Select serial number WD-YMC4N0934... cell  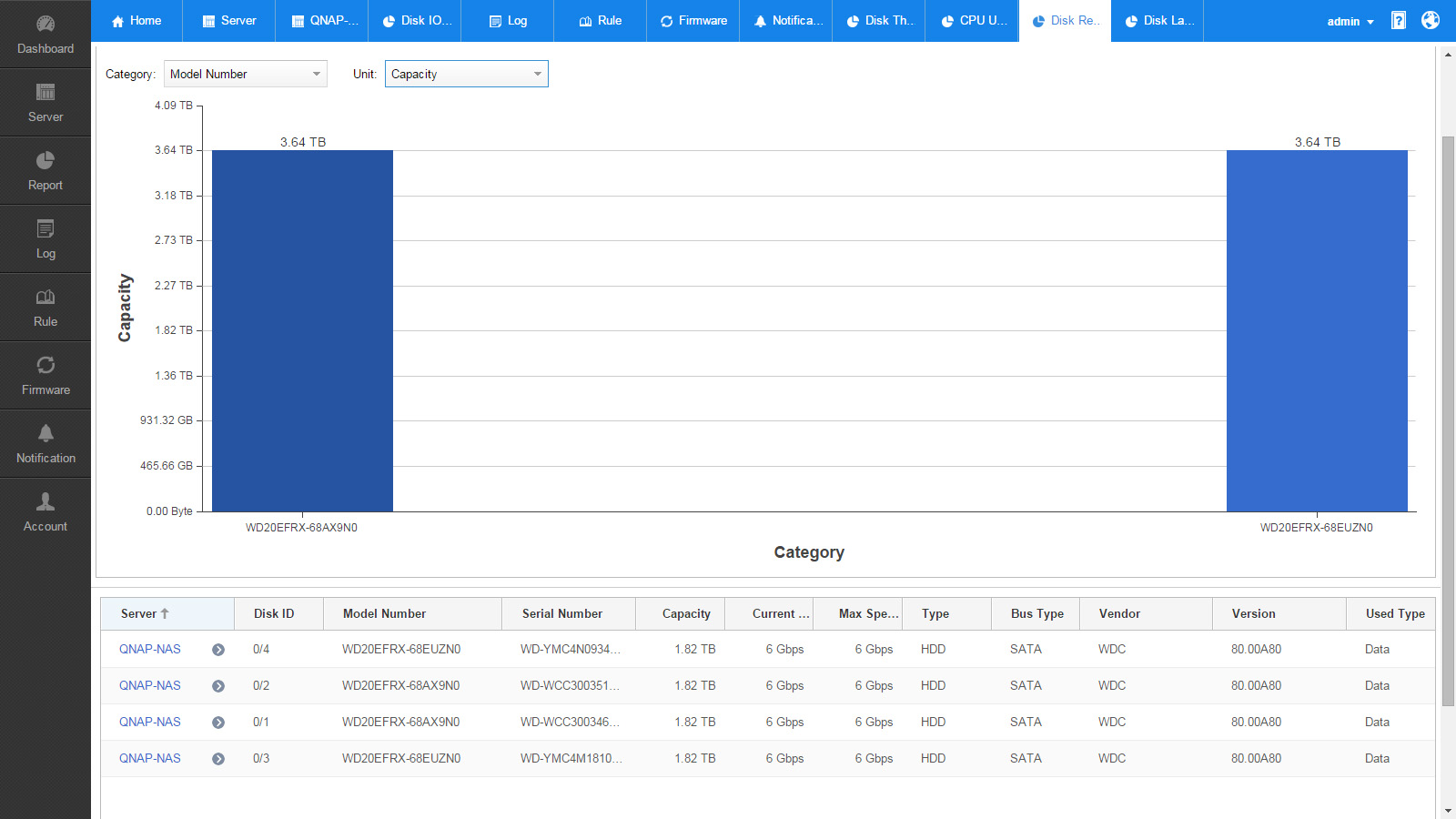(x=569, y=649)
